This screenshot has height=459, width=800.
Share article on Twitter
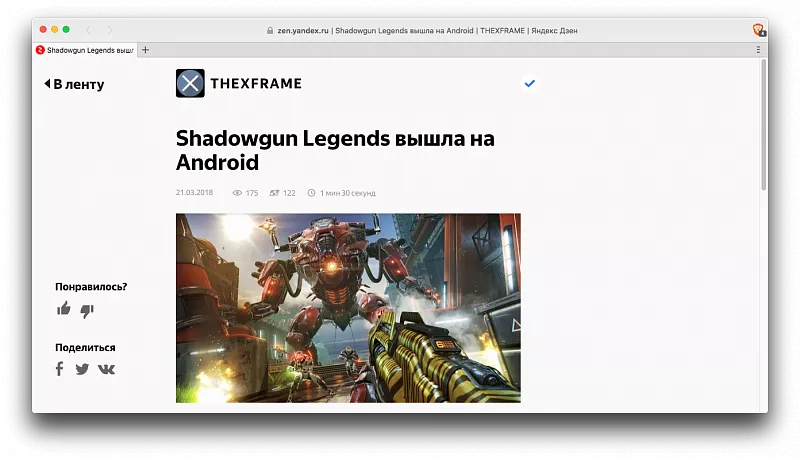pos(82,369)
